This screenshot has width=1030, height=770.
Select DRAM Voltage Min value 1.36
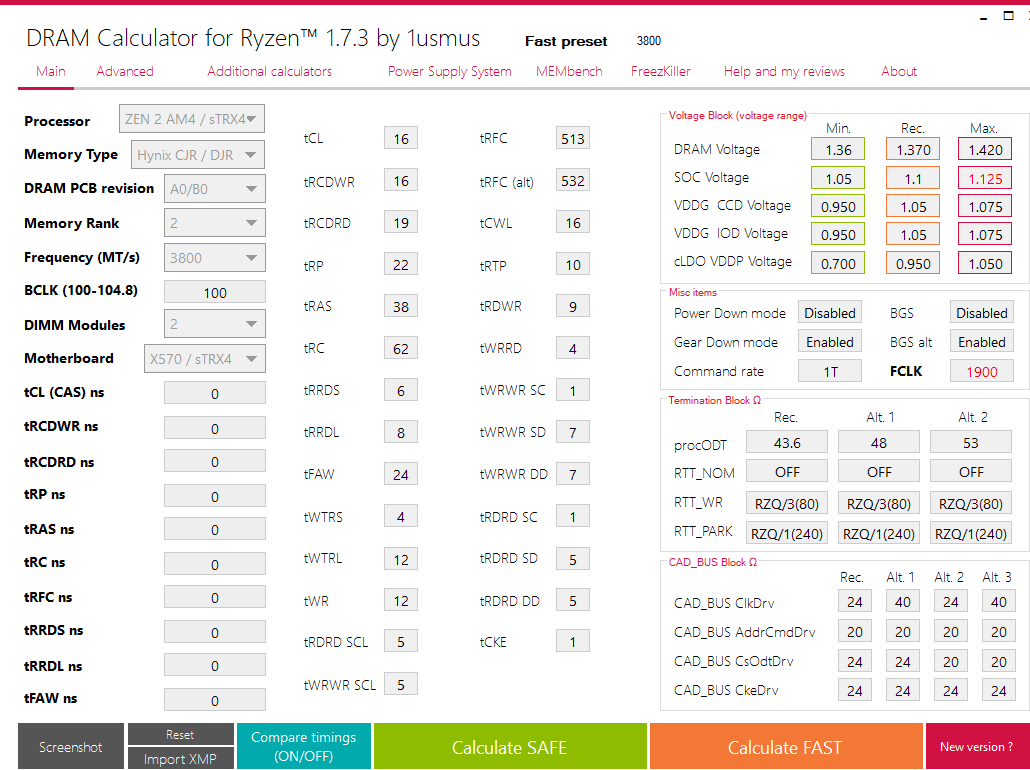pos(838,149)
